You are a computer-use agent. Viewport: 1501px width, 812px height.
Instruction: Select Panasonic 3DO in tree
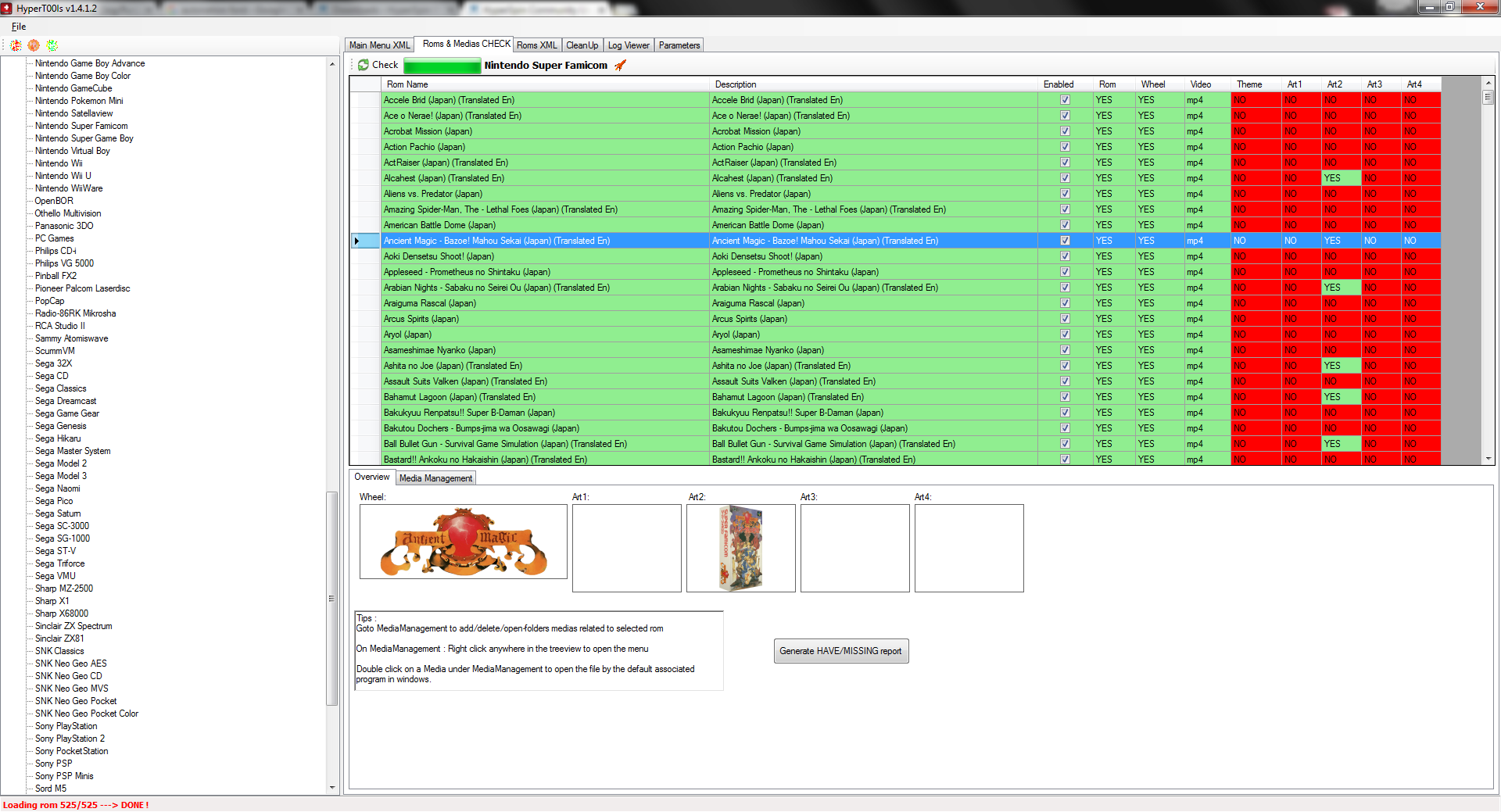point(64,226)
